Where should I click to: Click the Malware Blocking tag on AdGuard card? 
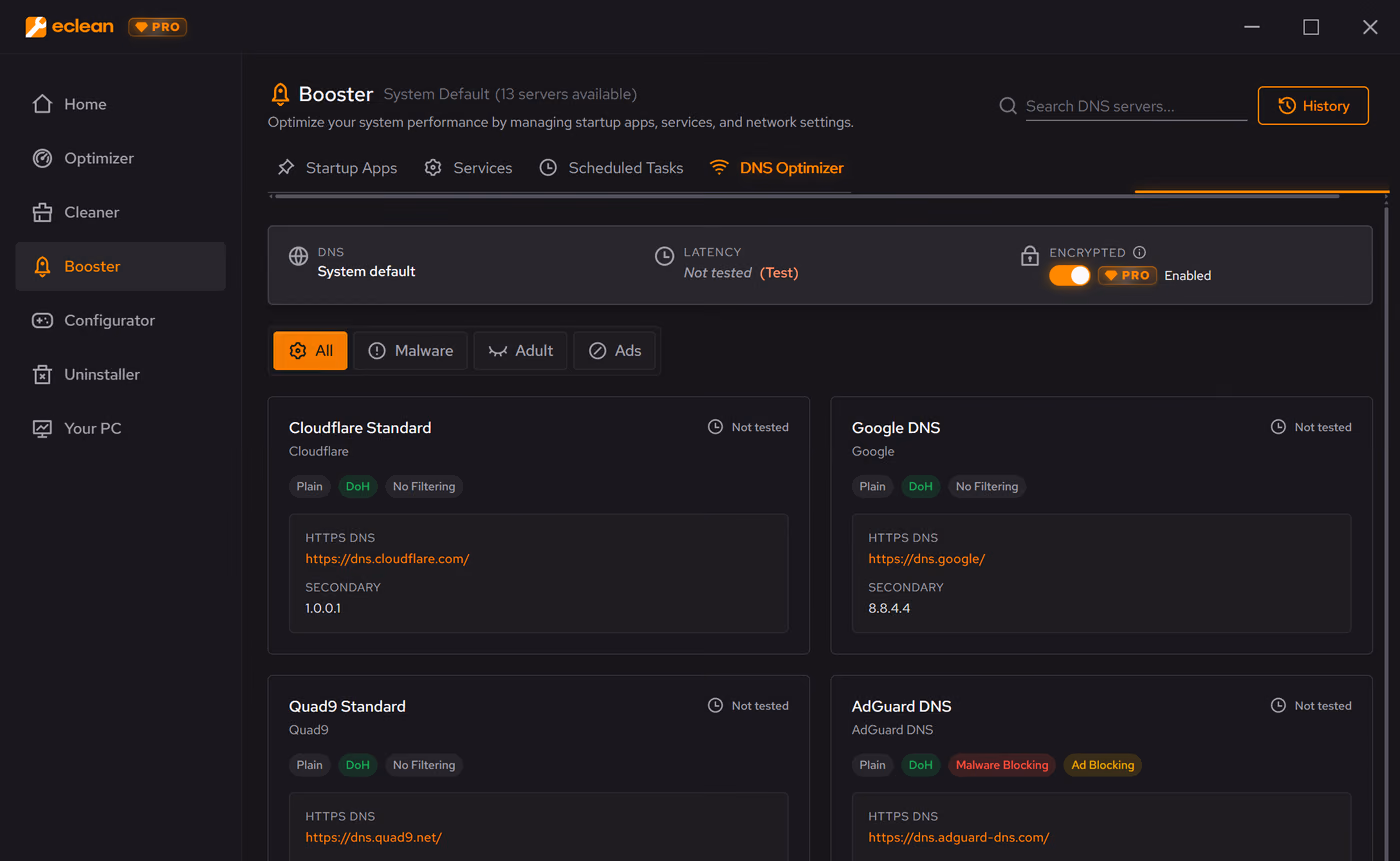tap(1002, 765)
